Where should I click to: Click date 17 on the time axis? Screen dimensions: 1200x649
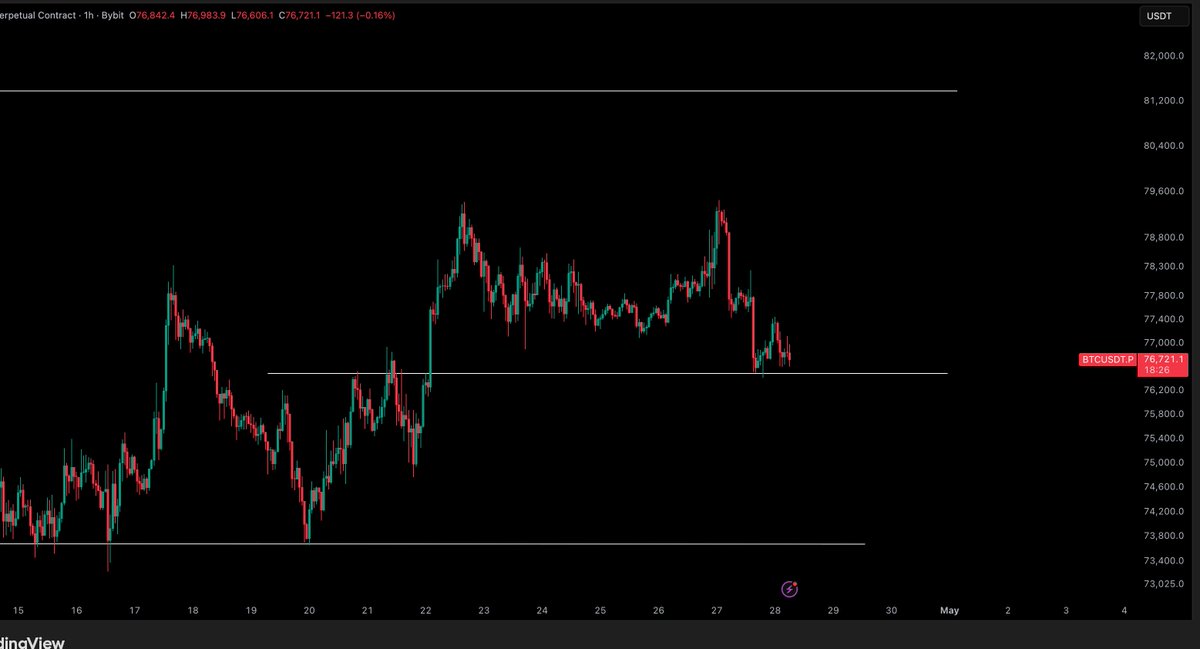pyautogui.click(x=134, y=610)
